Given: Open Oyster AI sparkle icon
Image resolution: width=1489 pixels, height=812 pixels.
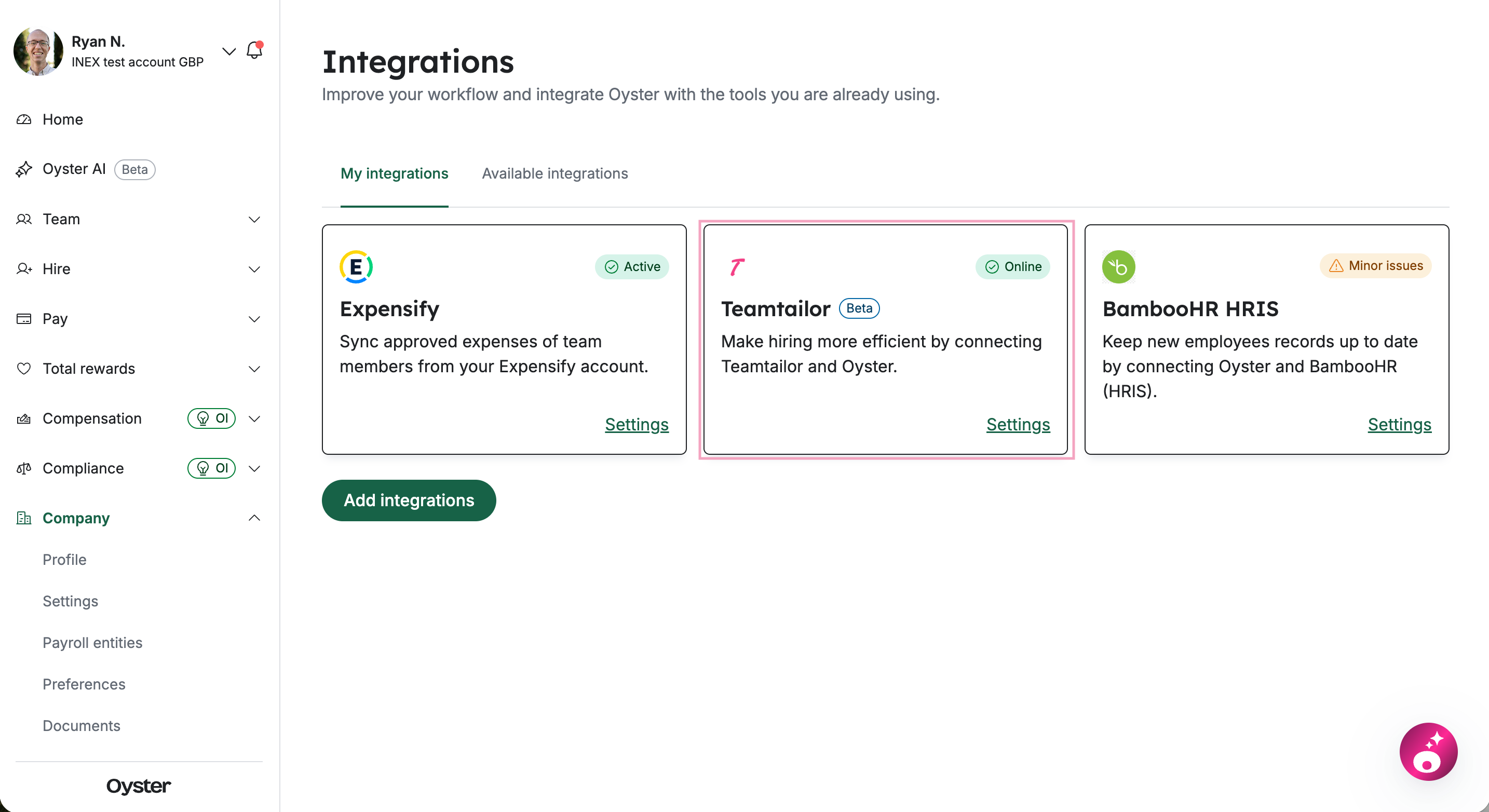Looking at the screenshot, I should (x=24, y=169).
